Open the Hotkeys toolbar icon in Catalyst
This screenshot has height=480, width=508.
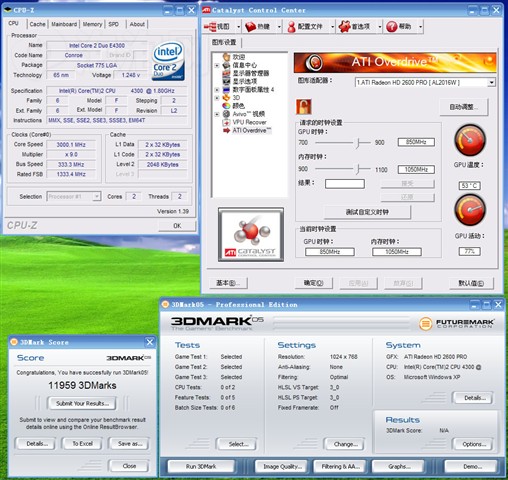(x=250, y=27)
